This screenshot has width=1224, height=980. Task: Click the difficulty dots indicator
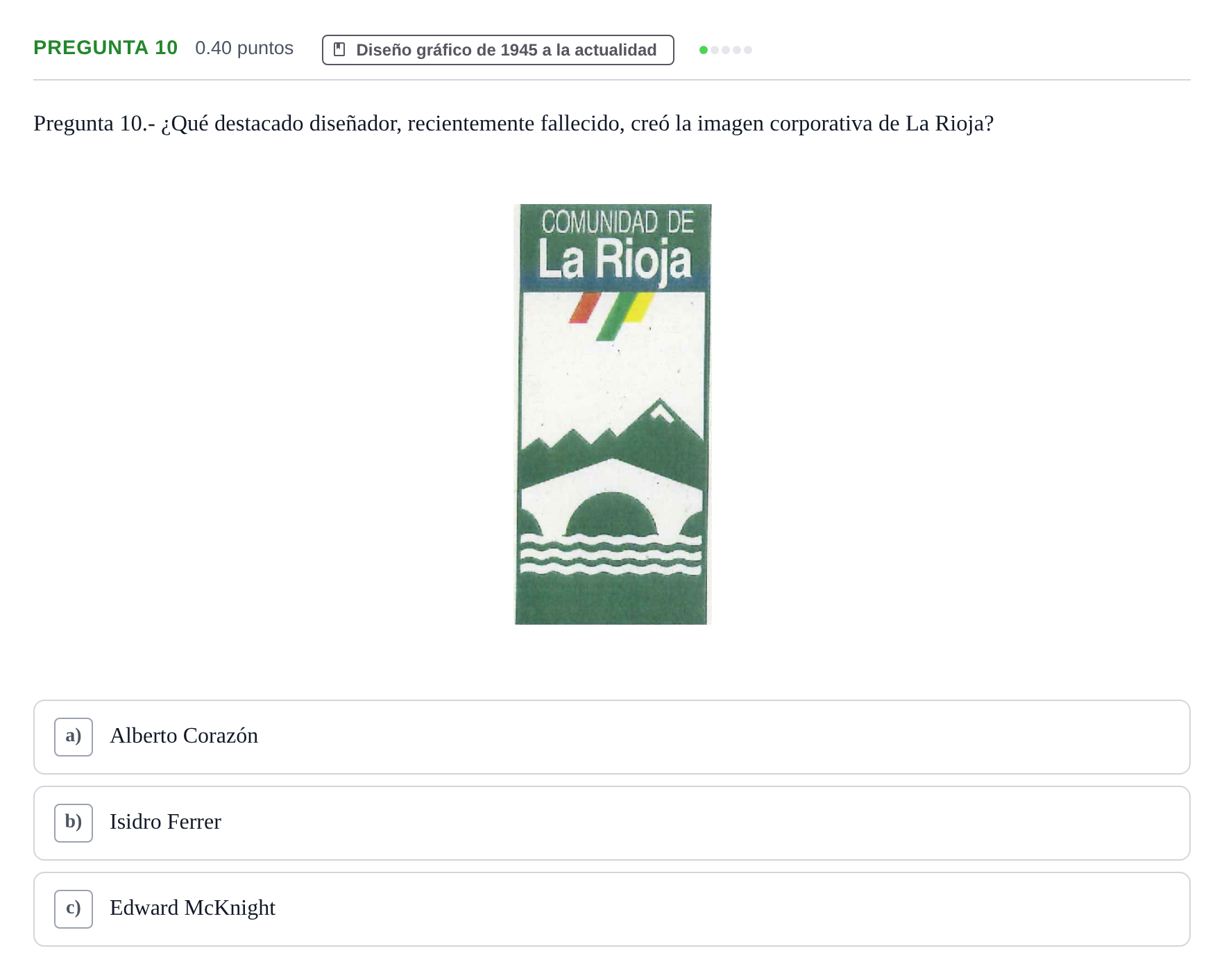726,50
